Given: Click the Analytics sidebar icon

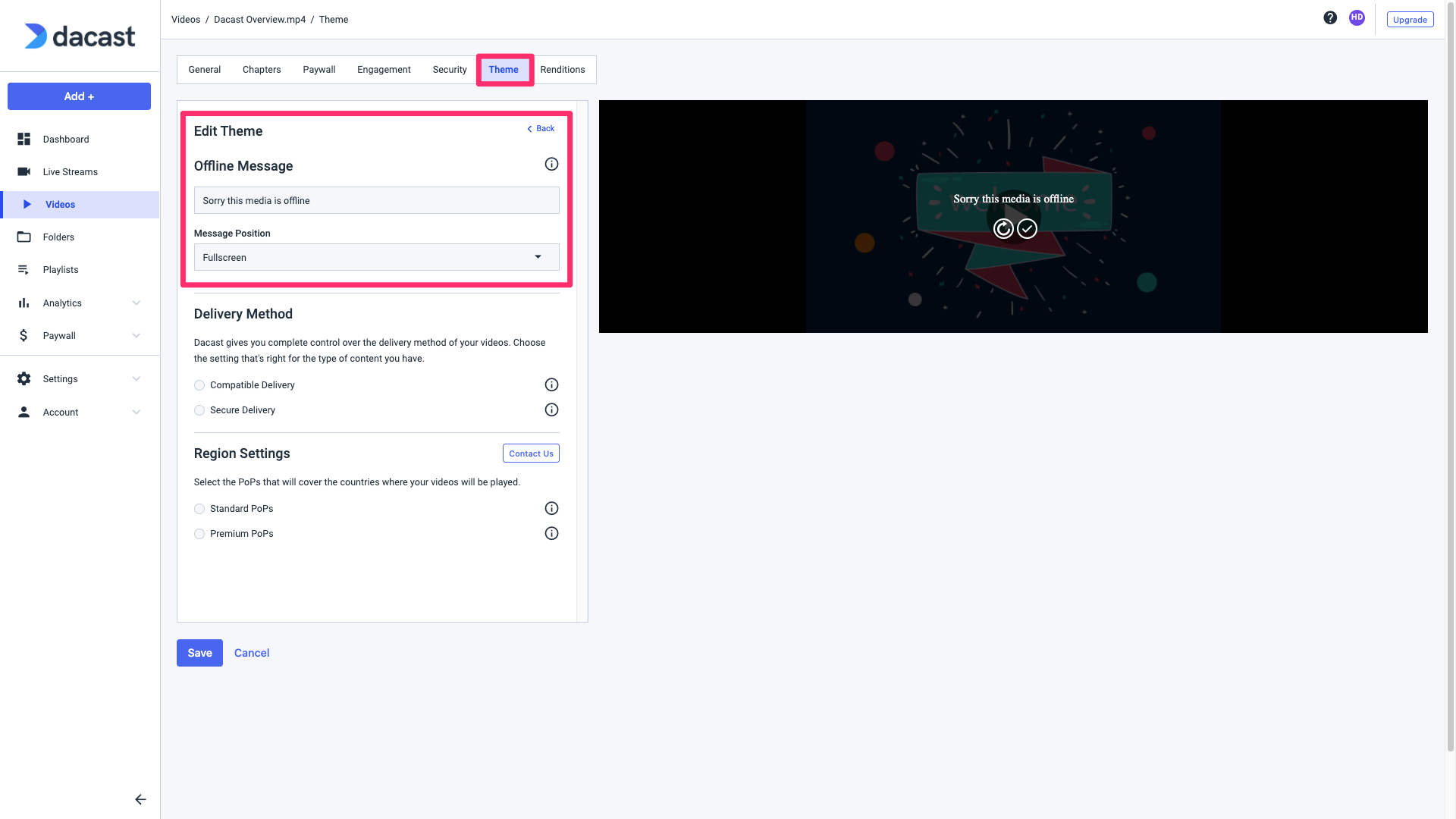Looking at the screenshot, I should coord(23,302).
